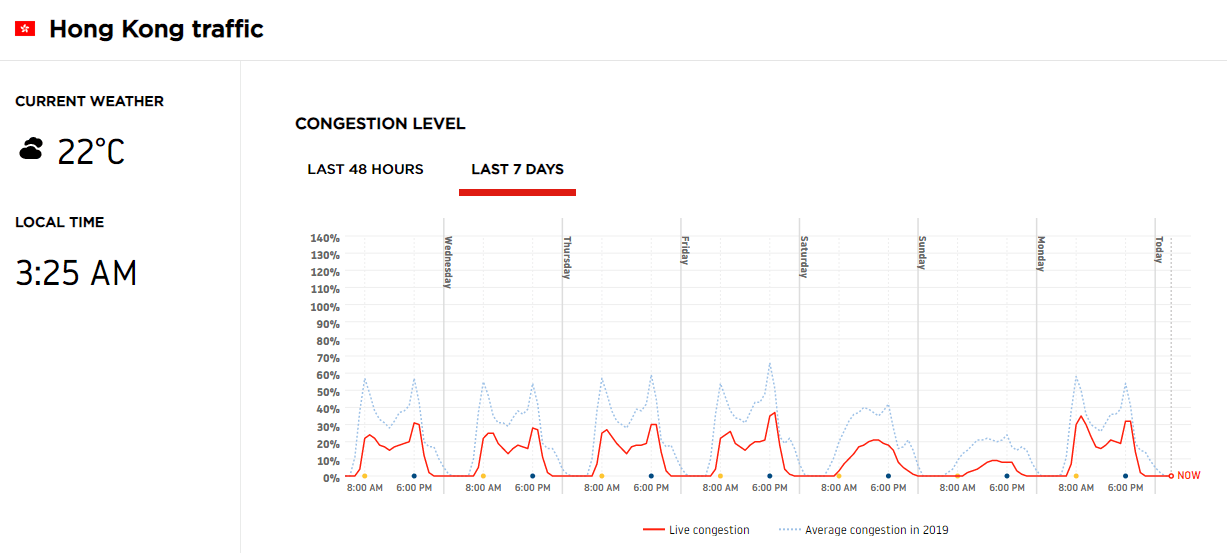Click the Sunday day label
Viewport: 1227px width, 553px height.
coord(922,253)
